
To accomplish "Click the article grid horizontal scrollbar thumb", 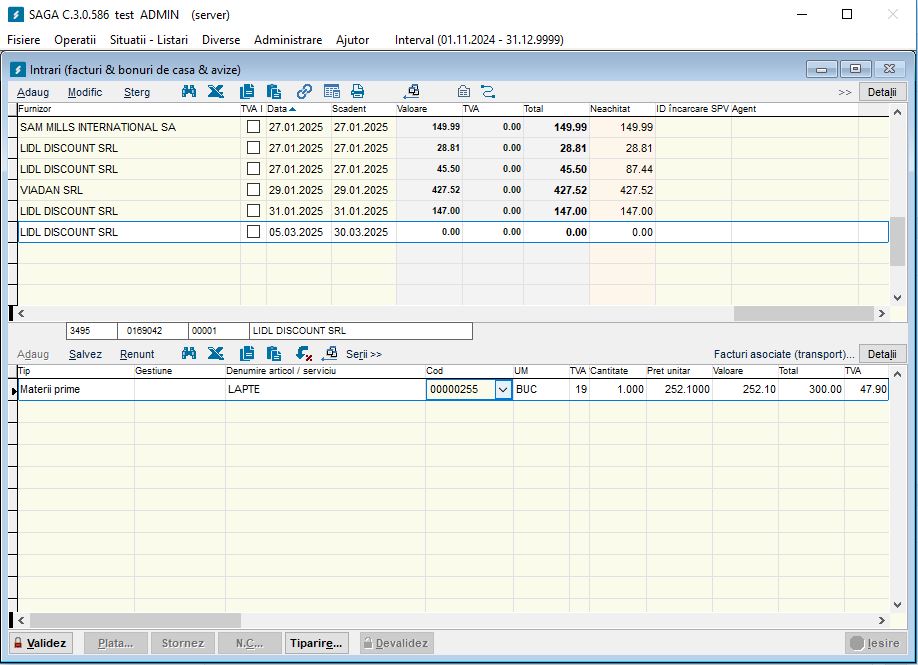I will tap(135, 620).
